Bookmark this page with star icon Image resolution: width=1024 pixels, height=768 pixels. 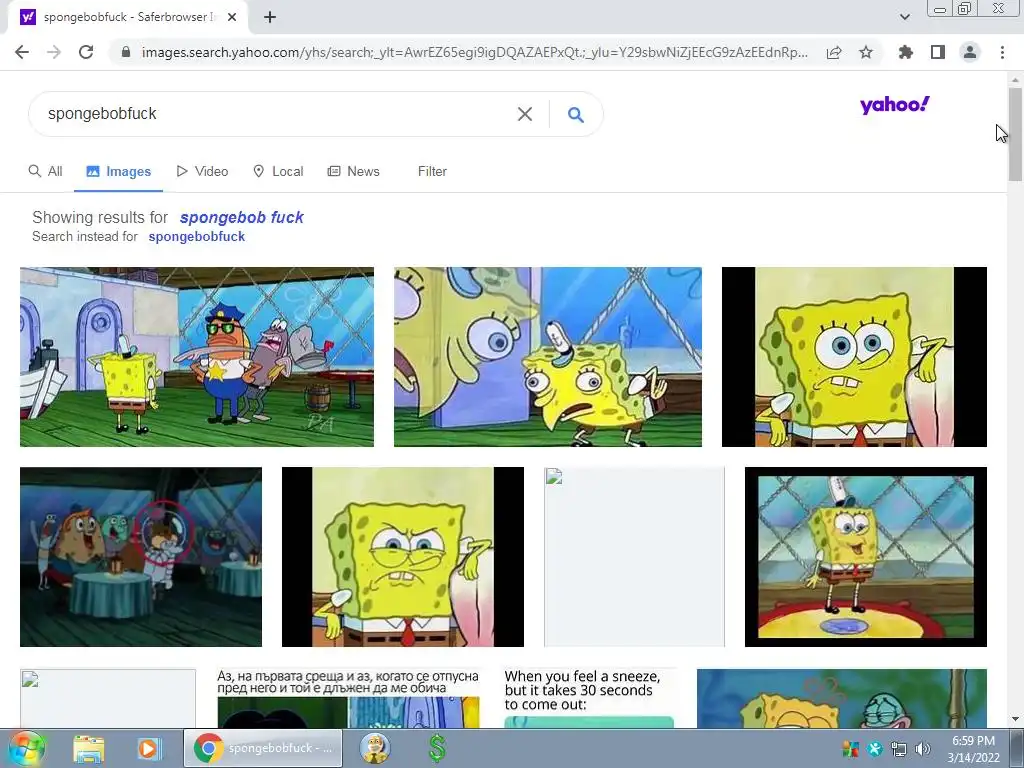click(x=866, y=52)
